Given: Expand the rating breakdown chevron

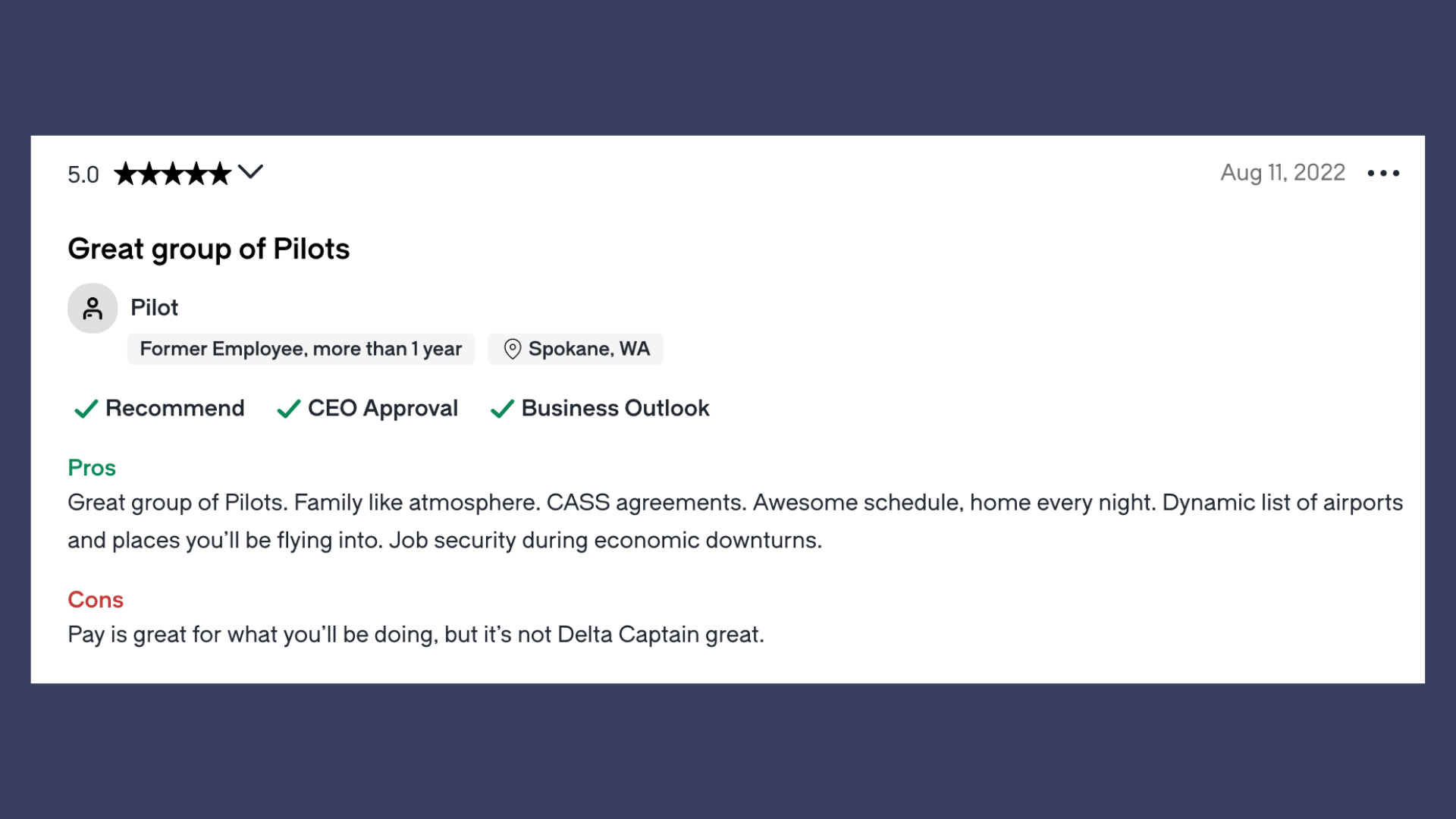Looking at the screenshot, I should pyautogui.click(x=250, y=172).
